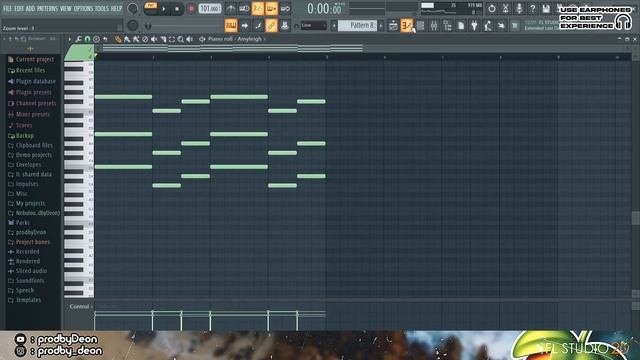Select the Draw pencil tool in piano roll

click(118, 39)
